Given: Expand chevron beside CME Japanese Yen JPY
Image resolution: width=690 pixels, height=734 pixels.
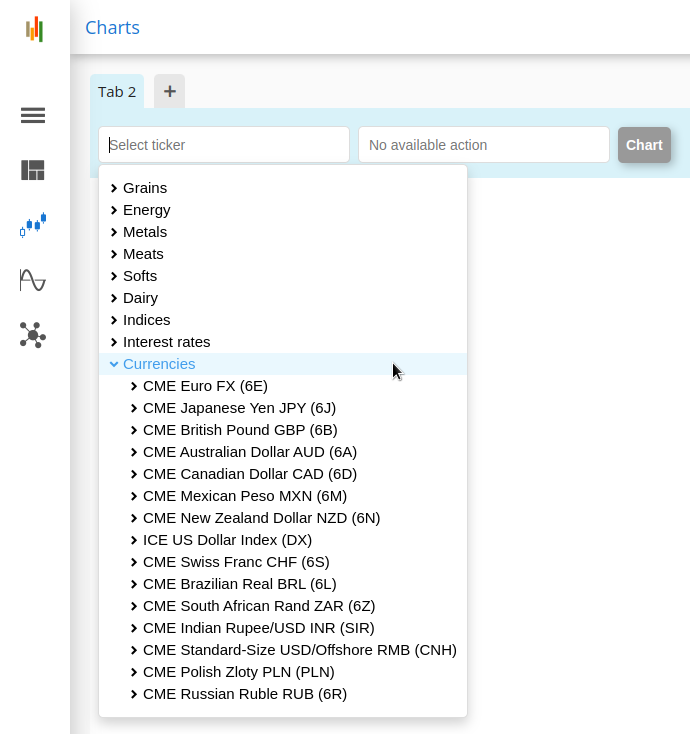Looking at the screenshot, I should tap(134, 408).
